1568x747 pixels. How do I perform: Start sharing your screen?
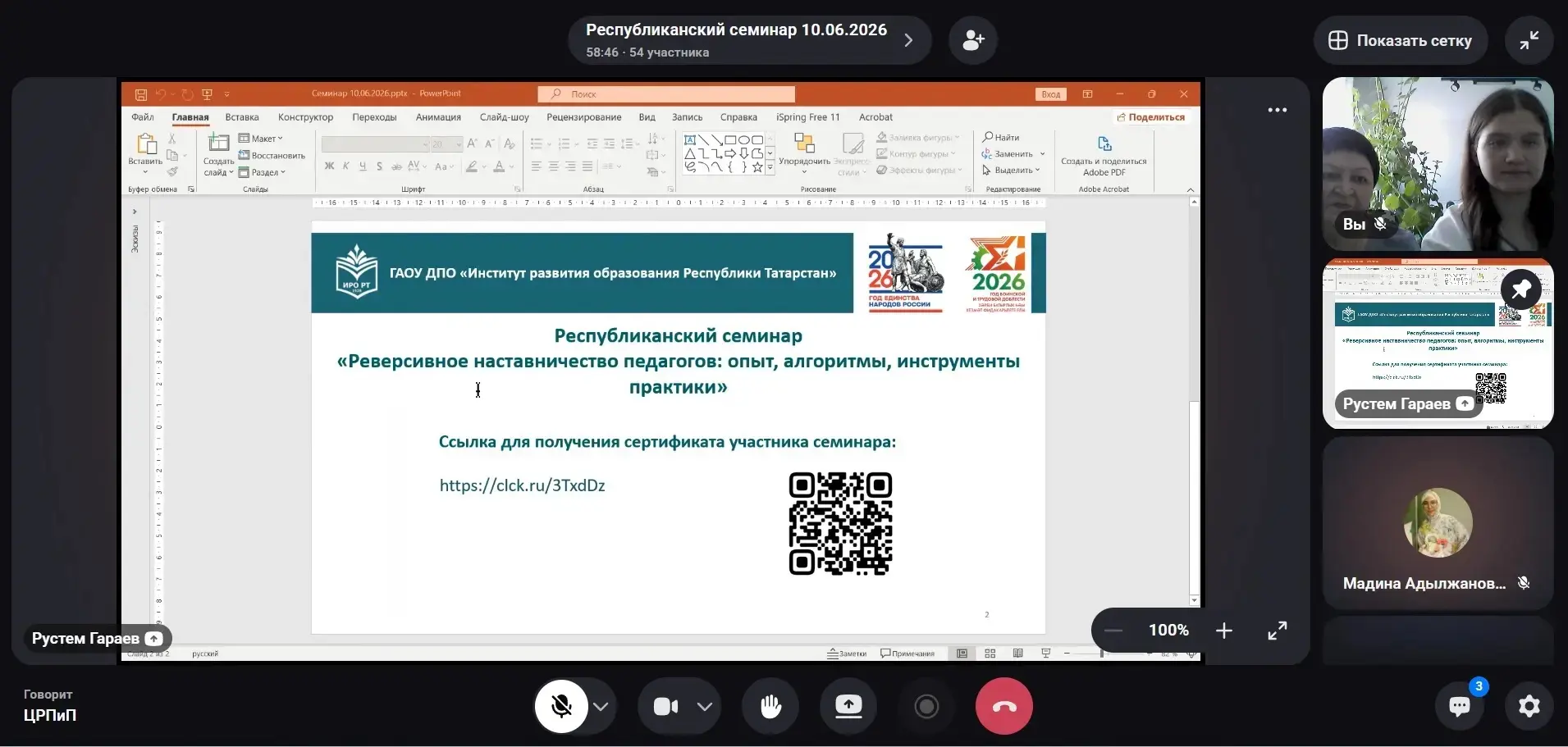click(x=848, y=706)
